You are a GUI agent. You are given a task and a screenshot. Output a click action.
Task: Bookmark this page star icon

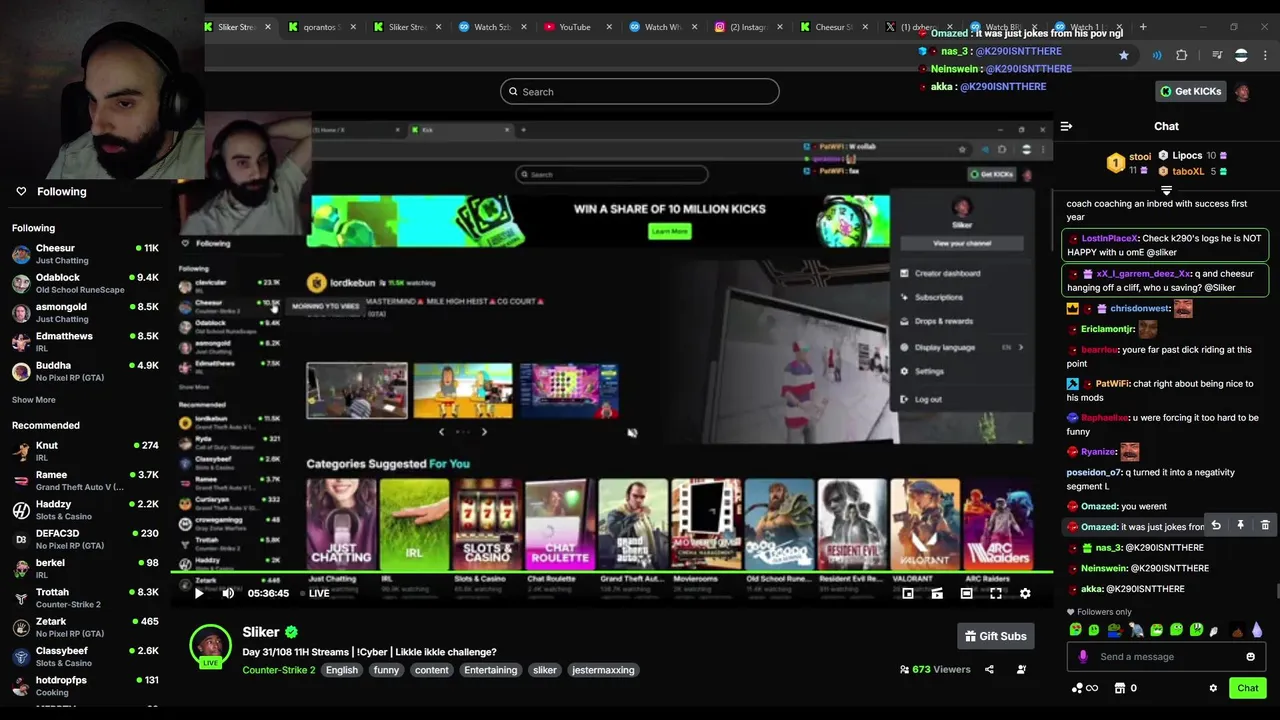point(1124,56)
